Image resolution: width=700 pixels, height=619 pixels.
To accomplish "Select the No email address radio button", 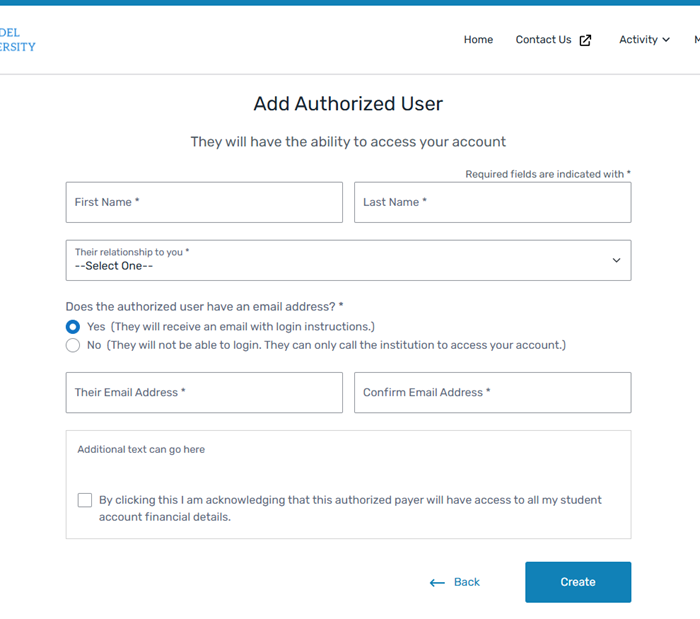I will click(73, 345).
